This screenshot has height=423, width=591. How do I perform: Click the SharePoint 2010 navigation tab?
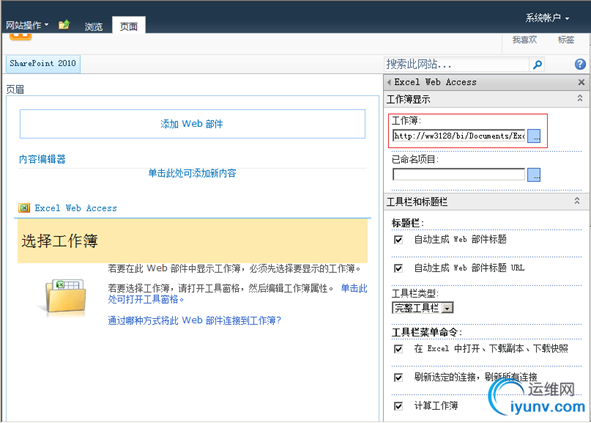pos(43,63)
